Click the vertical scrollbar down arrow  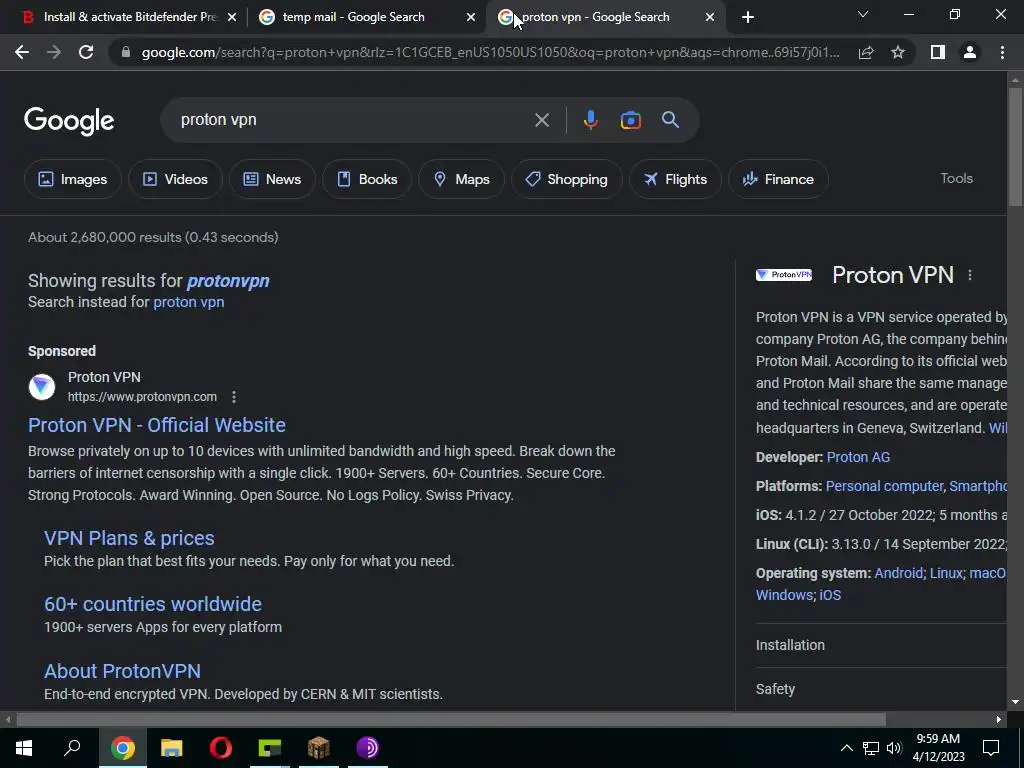pos(1015,702)
